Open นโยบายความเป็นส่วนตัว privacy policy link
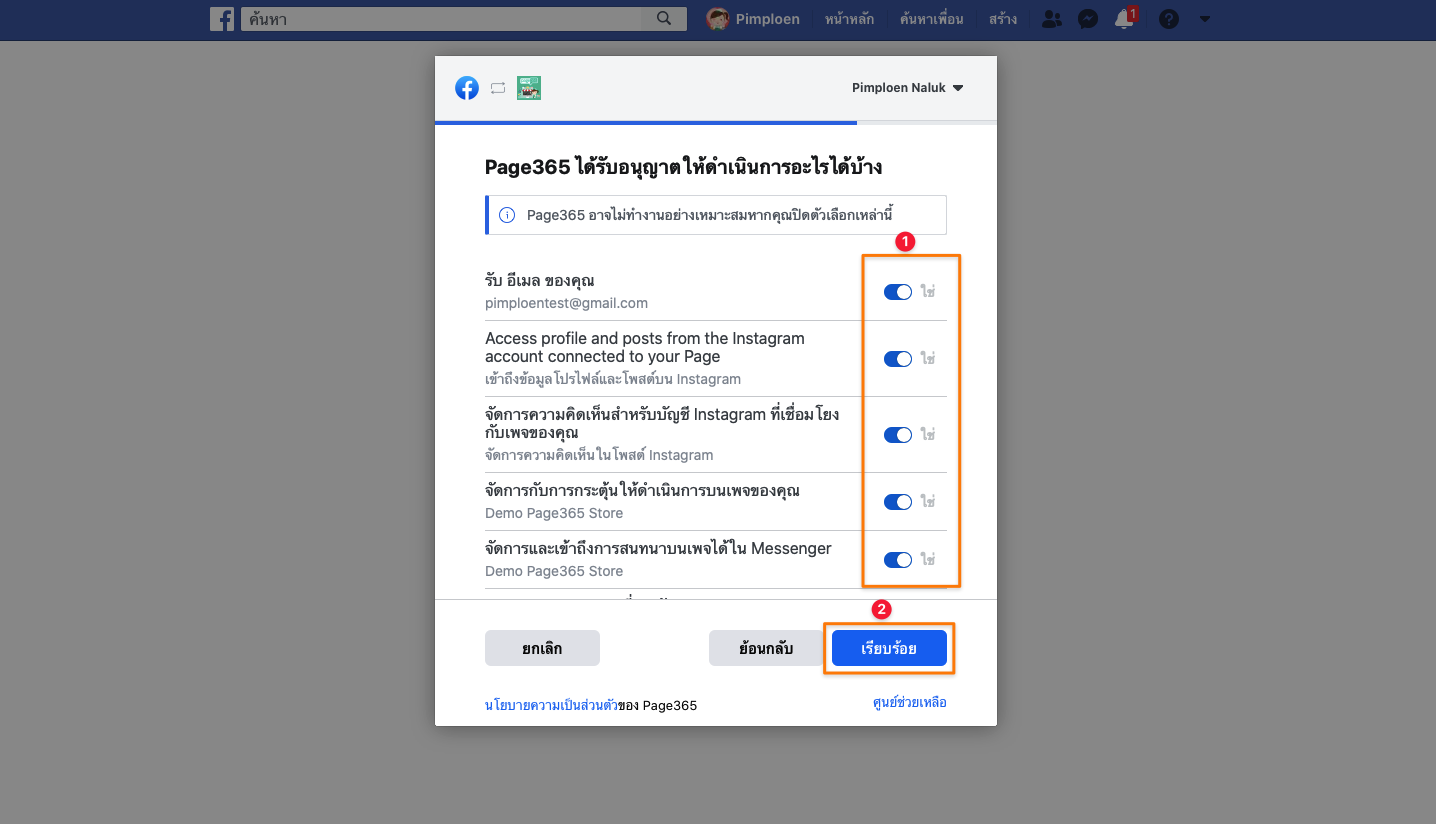The width and height of the screenshot is (1436, 824). coord(551,705)
